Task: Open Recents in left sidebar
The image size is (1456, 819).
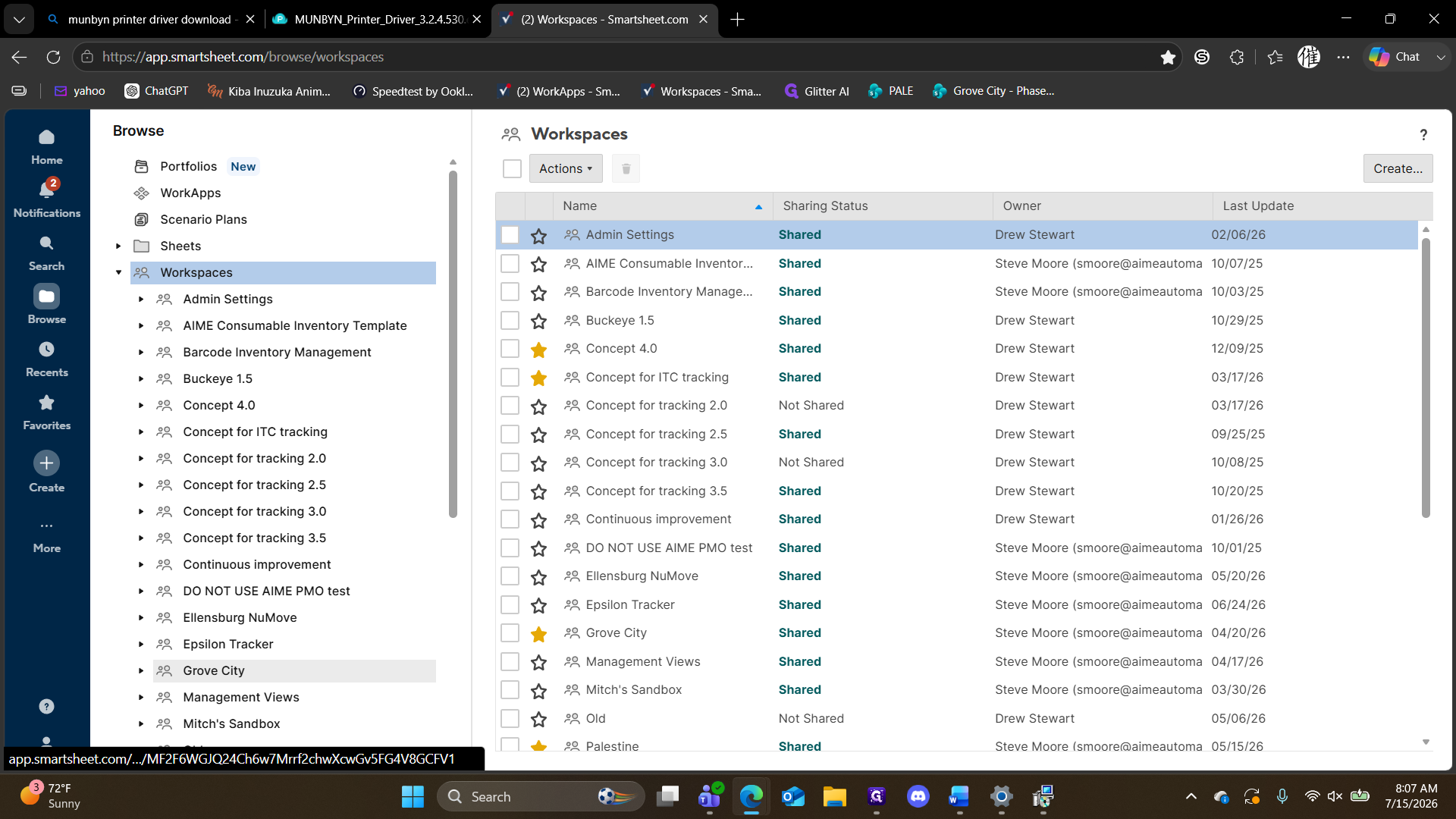Action: point(46,359)
